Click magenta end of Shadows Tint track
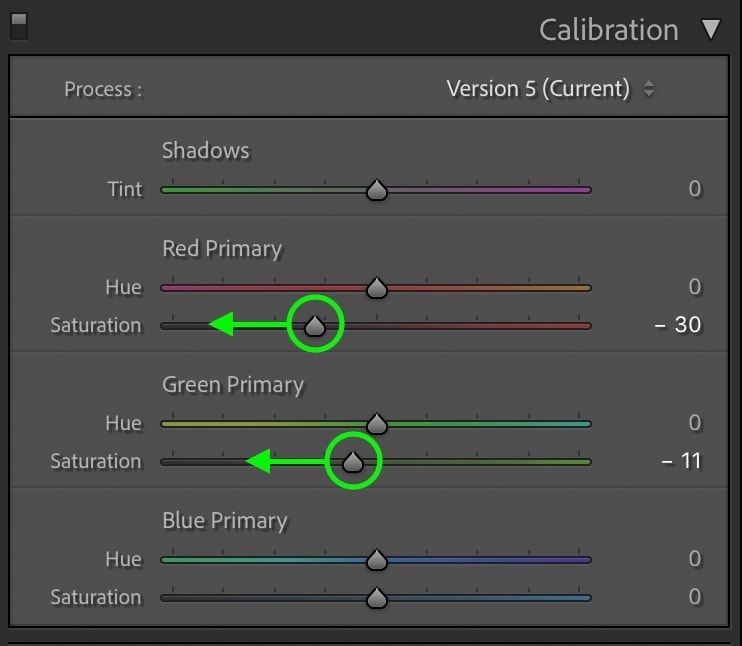The height and width of the screenshot is (646, 742). click(580, 190)
